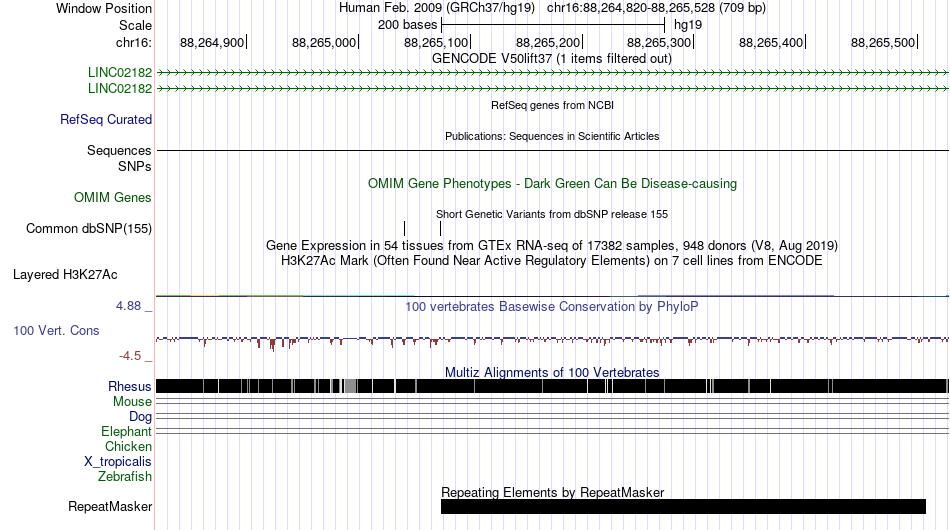
Task: Click the Sequences track label
Action: click(119, 150)
